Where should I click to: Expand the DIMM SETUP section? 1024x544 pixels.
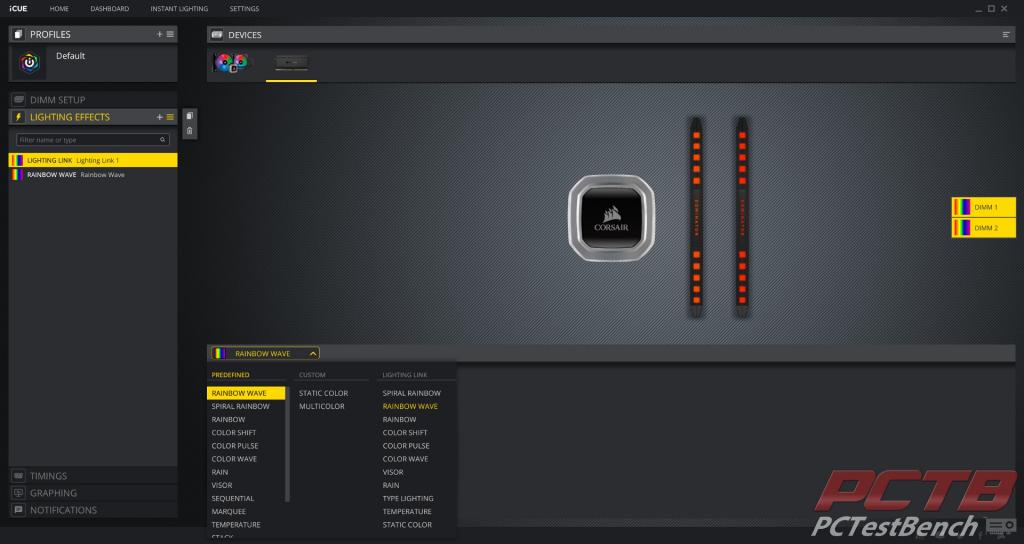pos(93,100)
